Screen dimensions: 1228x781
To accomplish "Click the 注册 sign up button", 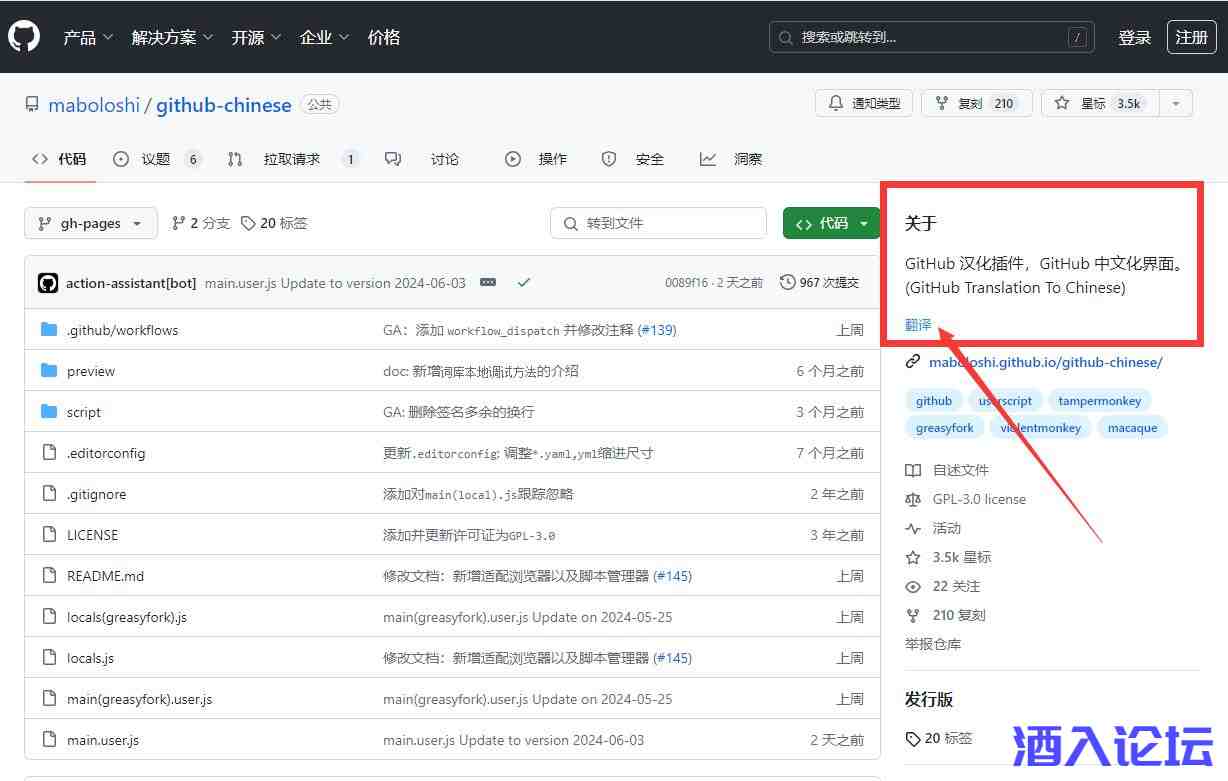I will [1191, 37].
